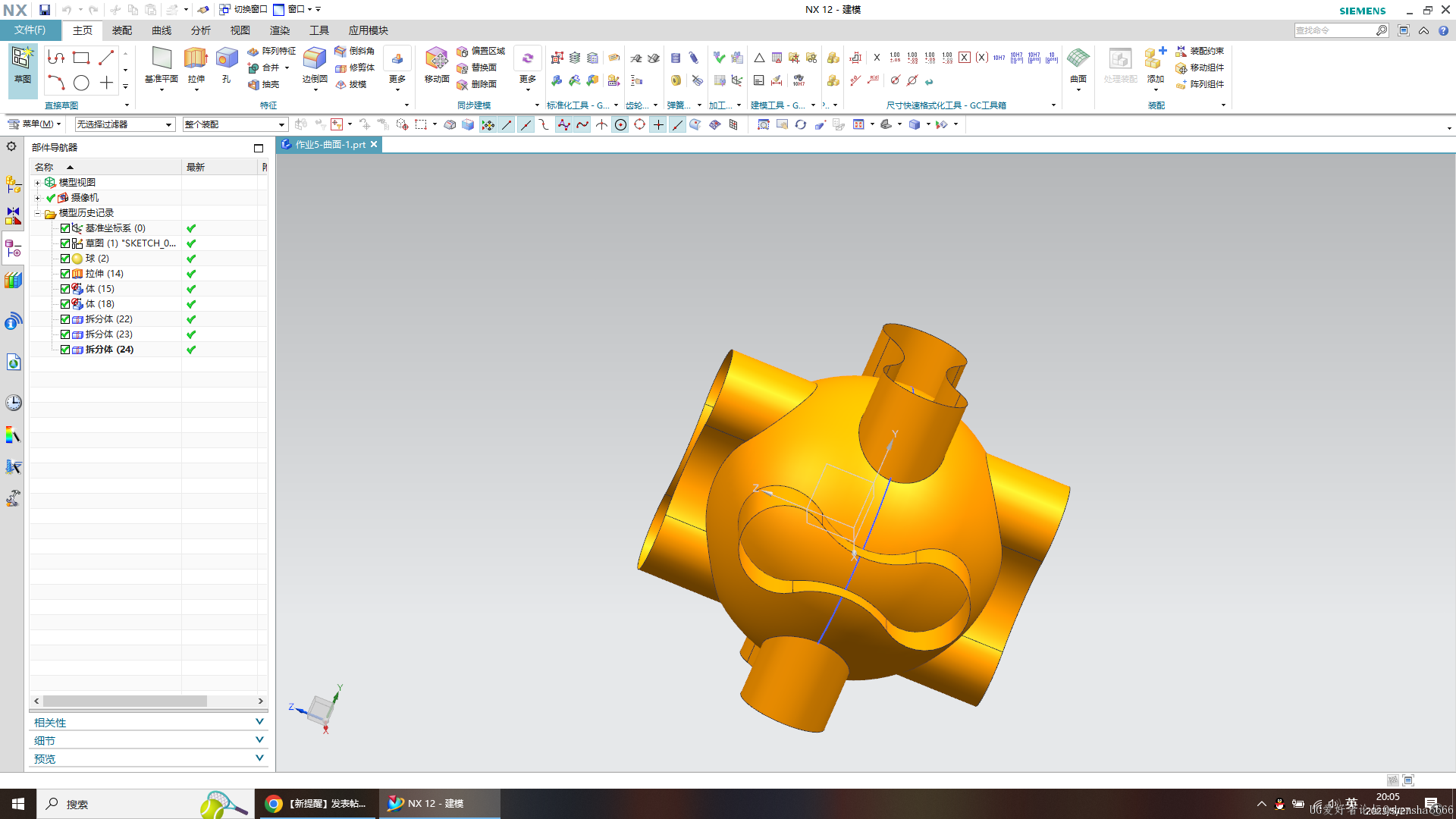Screen dimensions: 1456x819
Task: Click the 名称 column header
Action: [106, 167]
